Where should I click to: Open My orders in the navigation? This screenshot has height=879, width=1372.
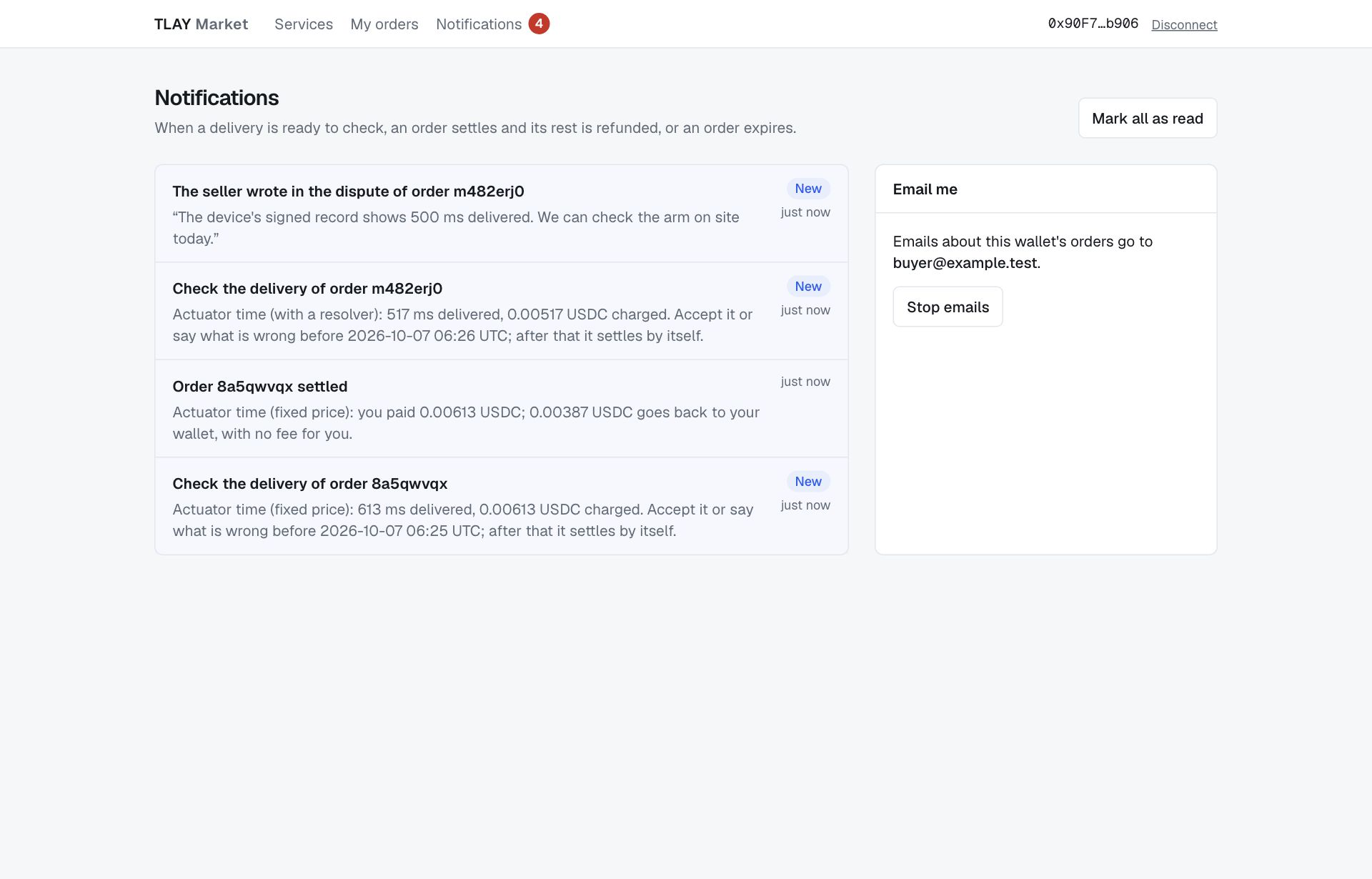pyautogui.click(x=384, y=24)
